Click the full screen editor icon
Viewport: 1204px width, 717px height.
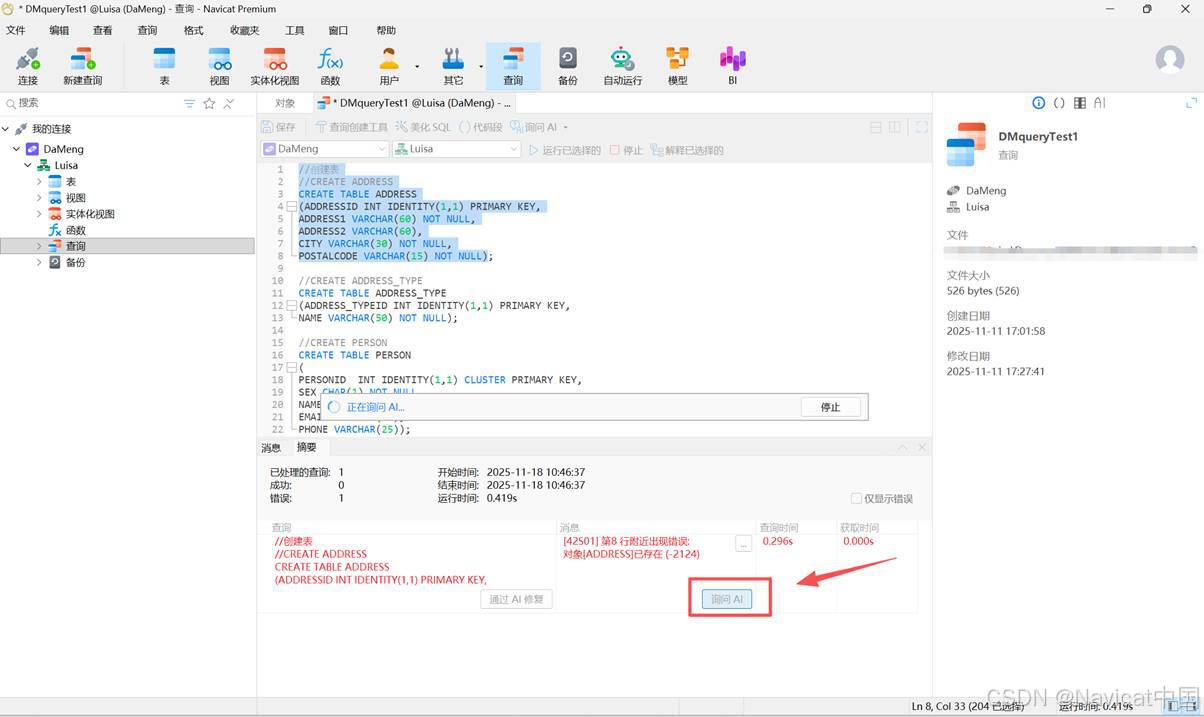pos(921,127)
